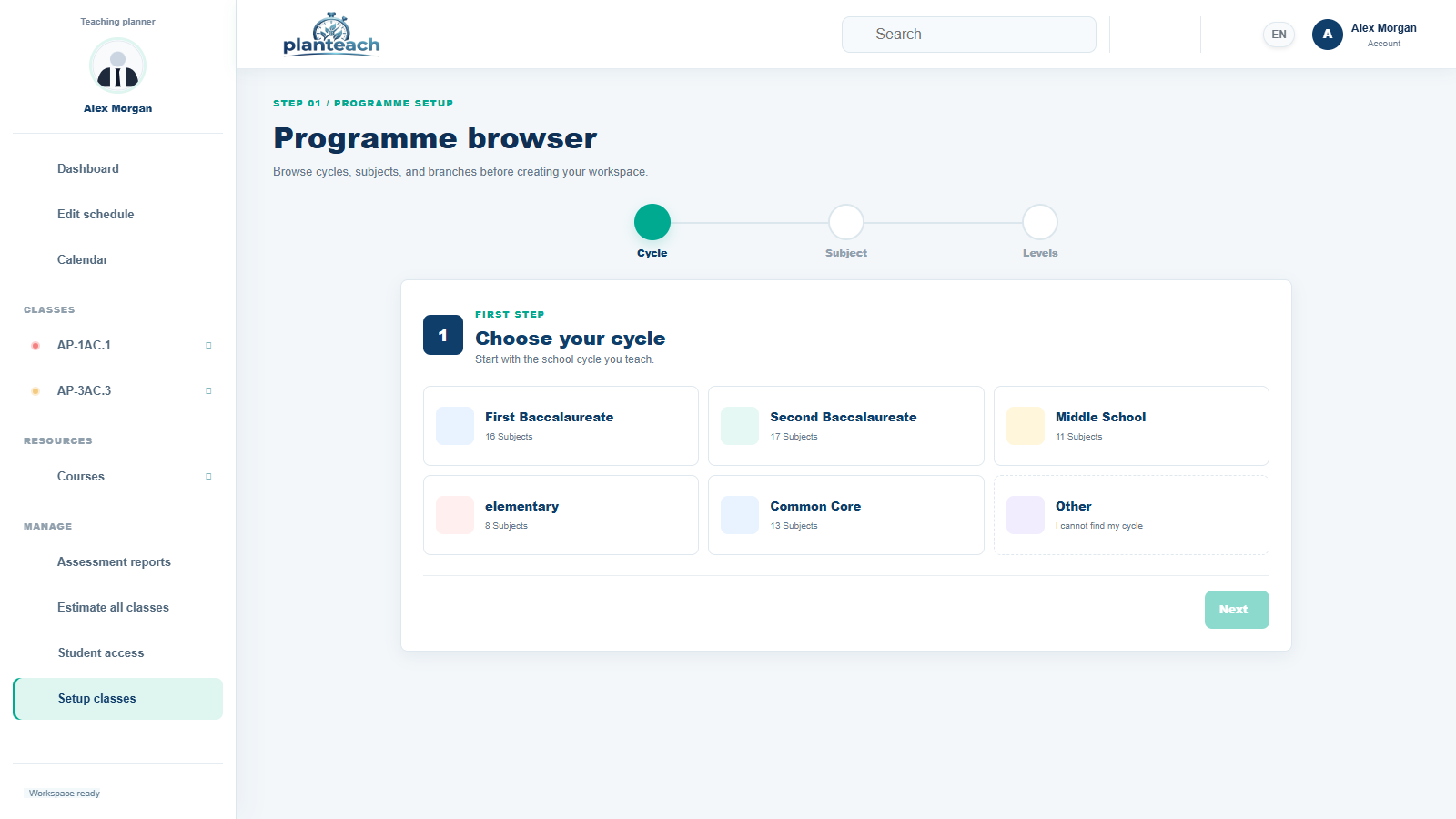Click the 'Workspace ready' status text
1456x819 pixels.
[x=65, y=794]
